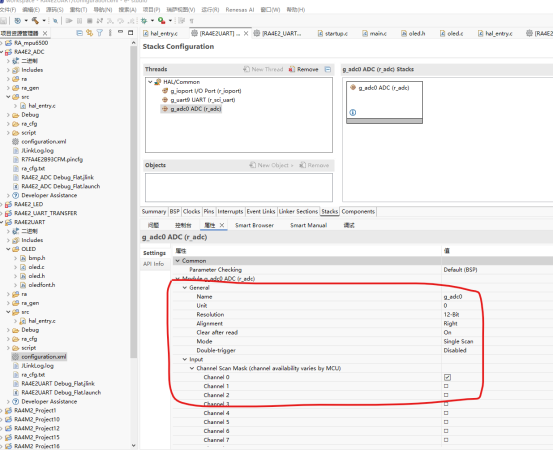Click the resume (play) toolbar icon

[x=69, y=21]
